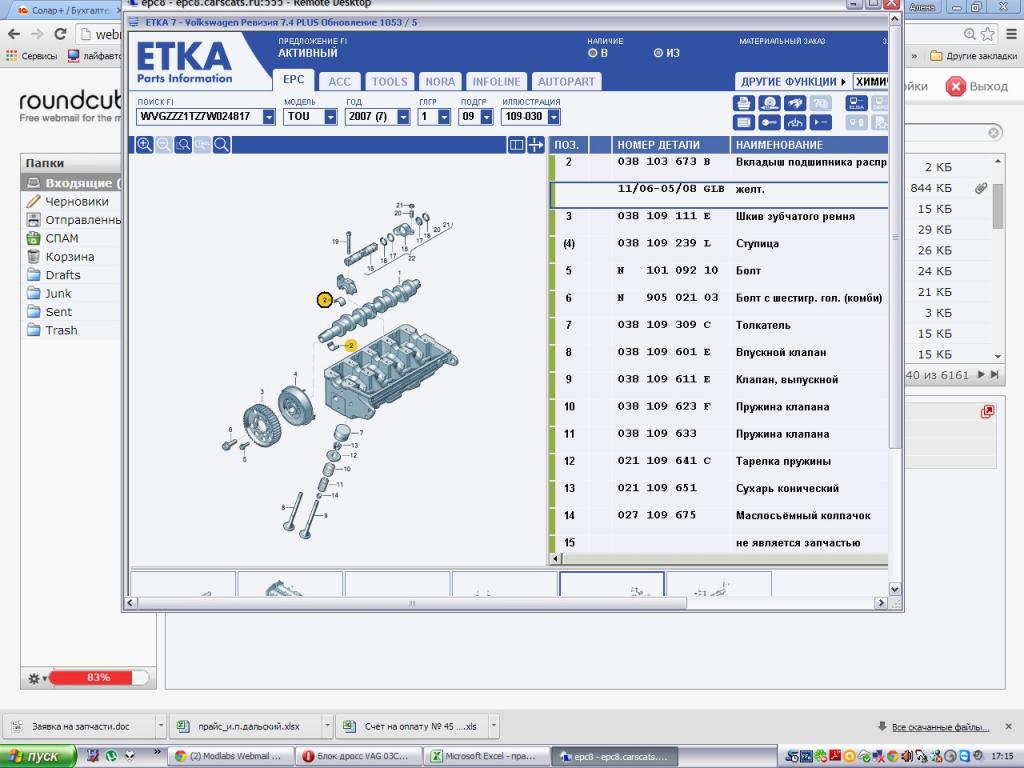Click the vehicle data gauge icon
This screenshot has height=768, width=1024.
coord(795,122)
